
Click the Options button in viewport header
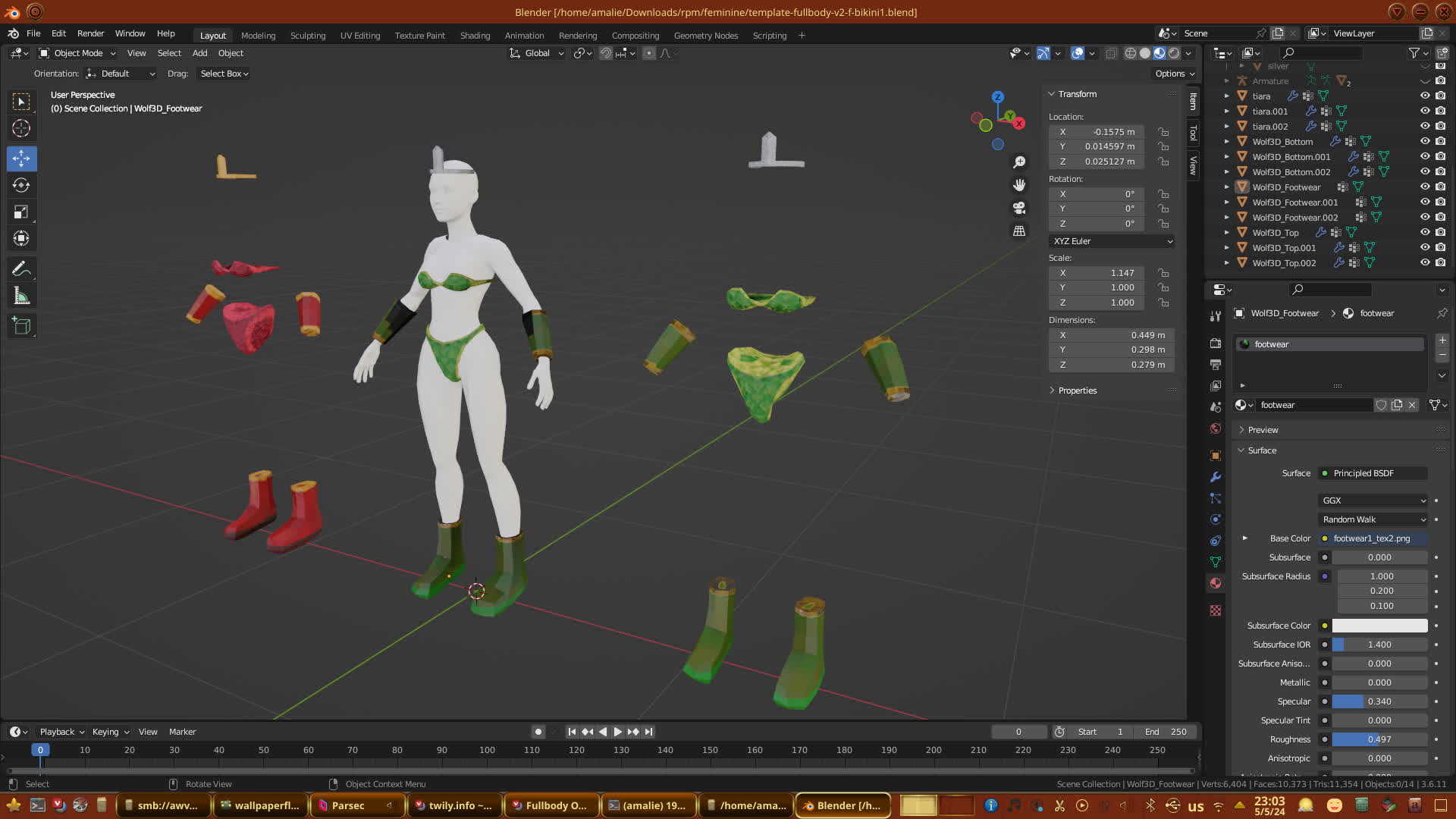(1175, 74)
